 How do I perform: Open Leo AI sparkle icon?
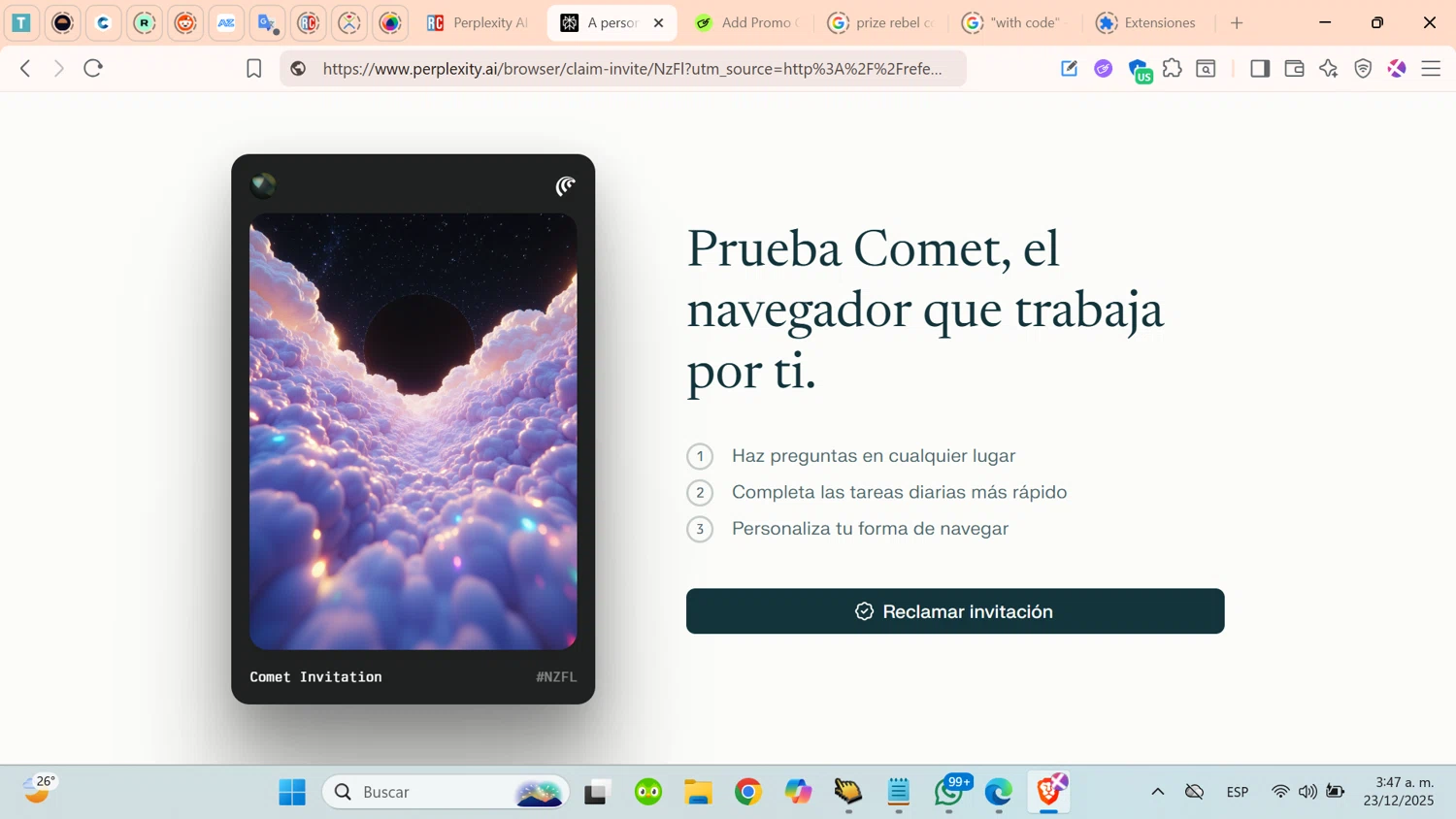pyautogui.click(x=1329, y=69)
